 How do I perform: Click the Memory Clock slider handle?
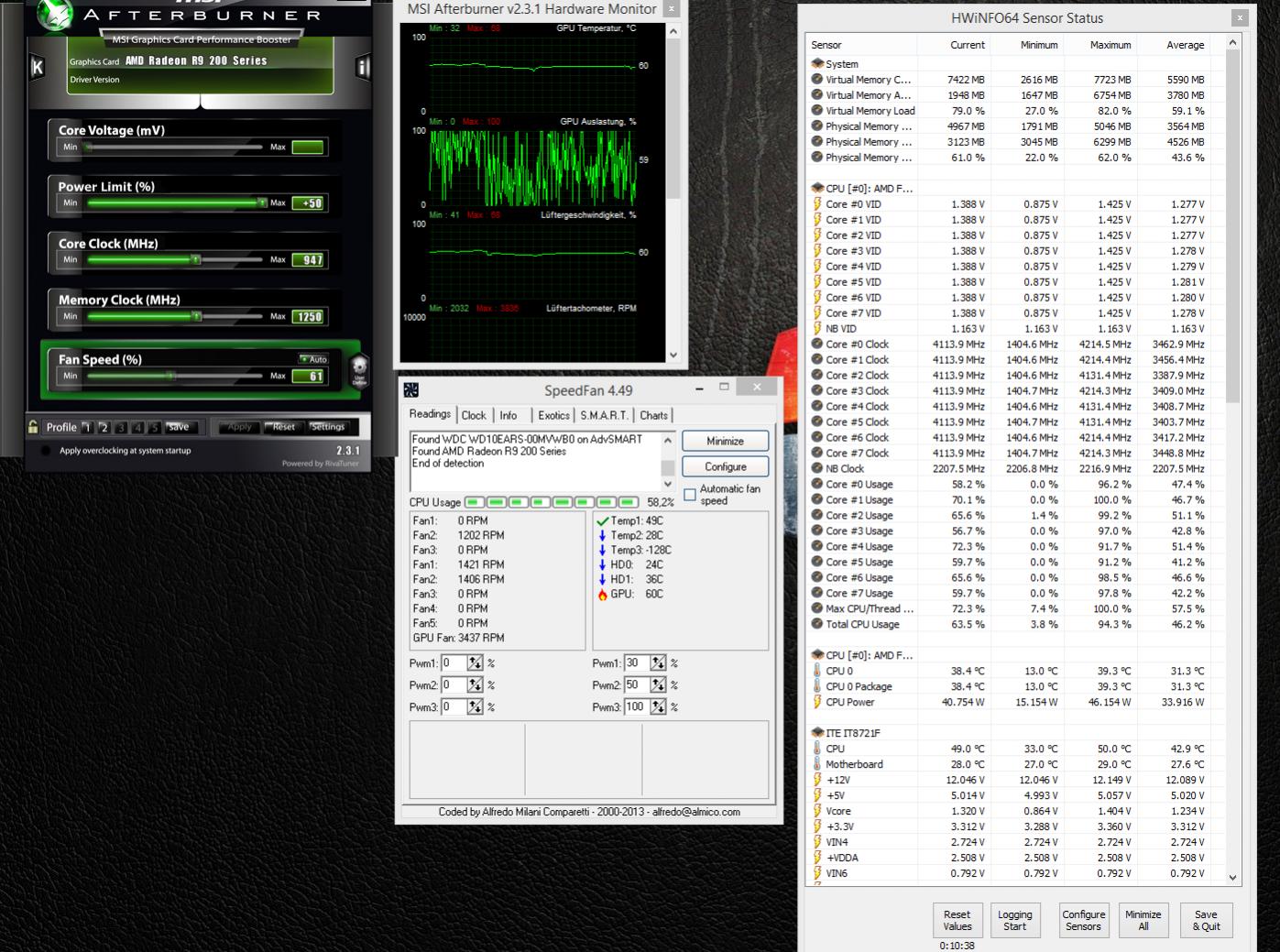tap(195, 315)
